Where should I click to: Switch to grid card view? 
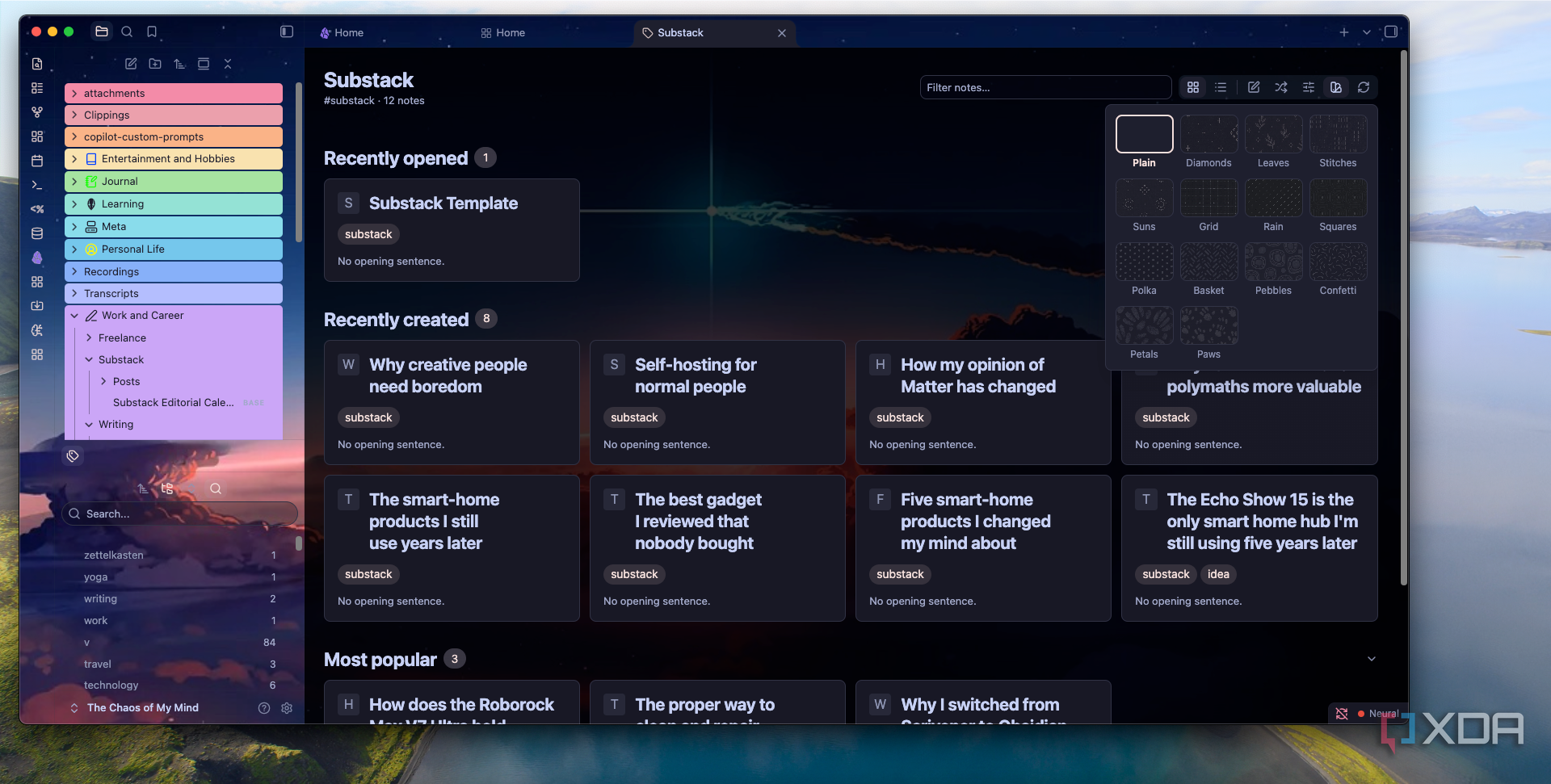click(1193, 87)
